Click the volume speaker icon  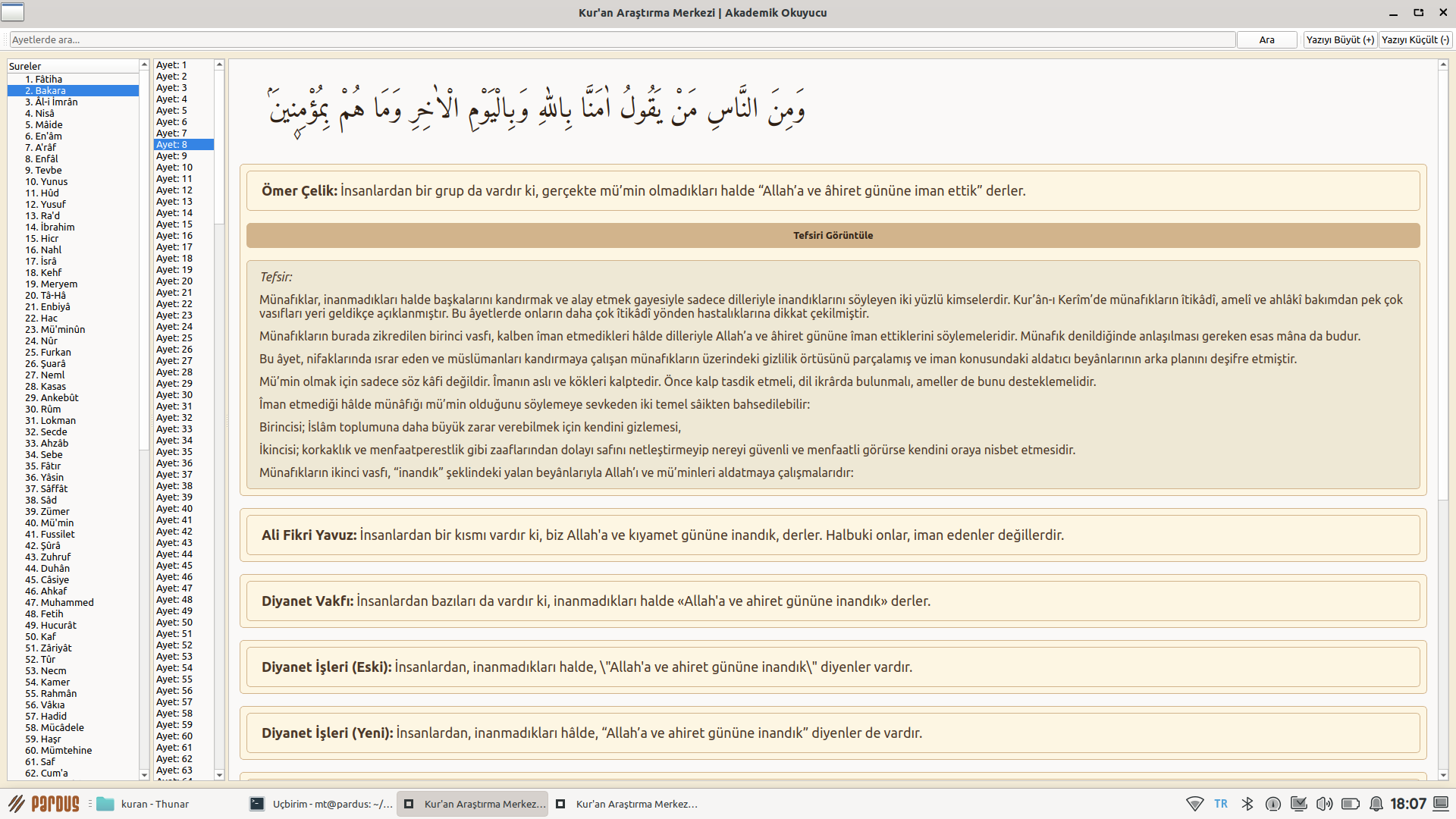(1324, 804)
